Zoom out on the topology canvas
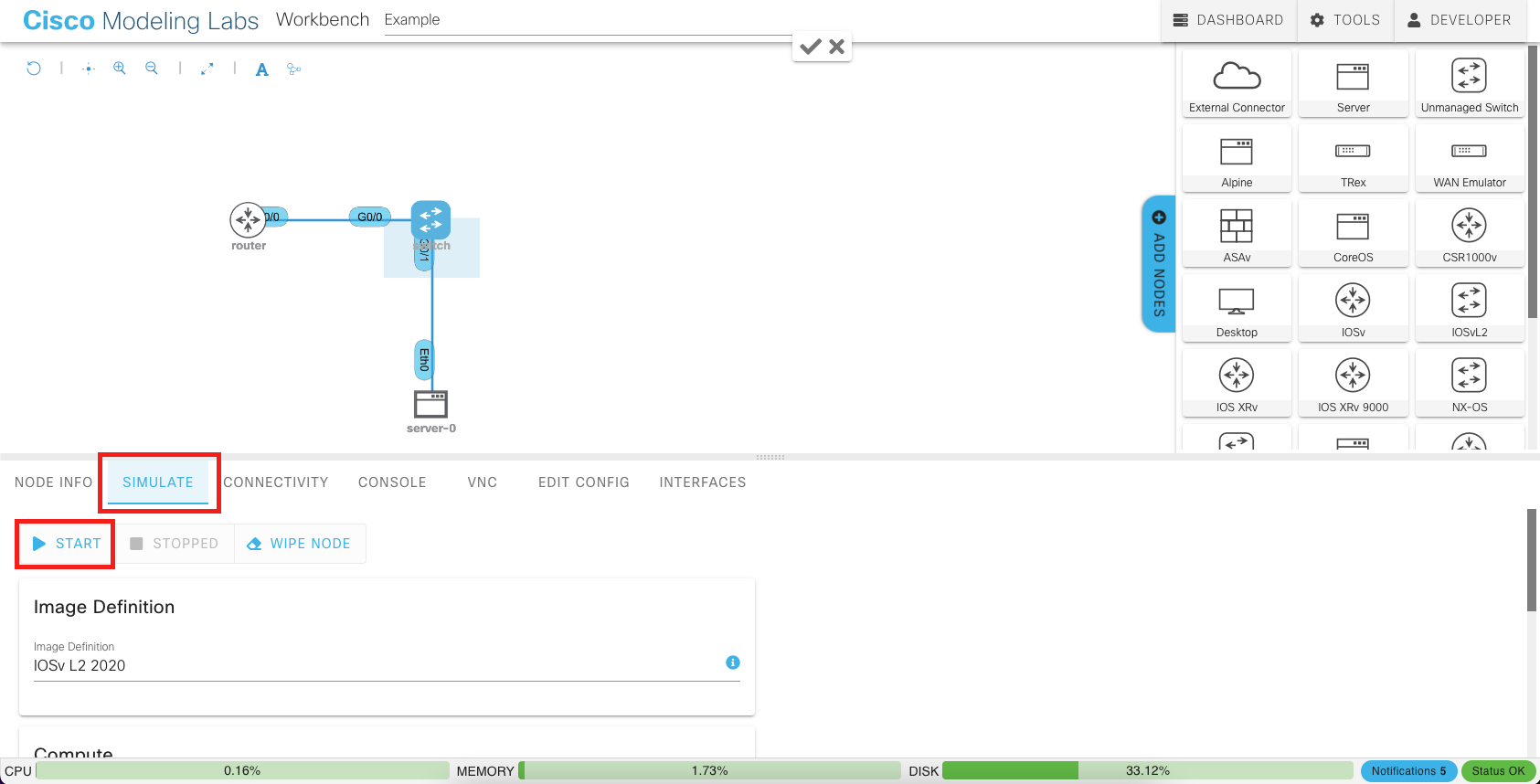Viewport: 1540px width, 784px height. [x=152, y=69]
